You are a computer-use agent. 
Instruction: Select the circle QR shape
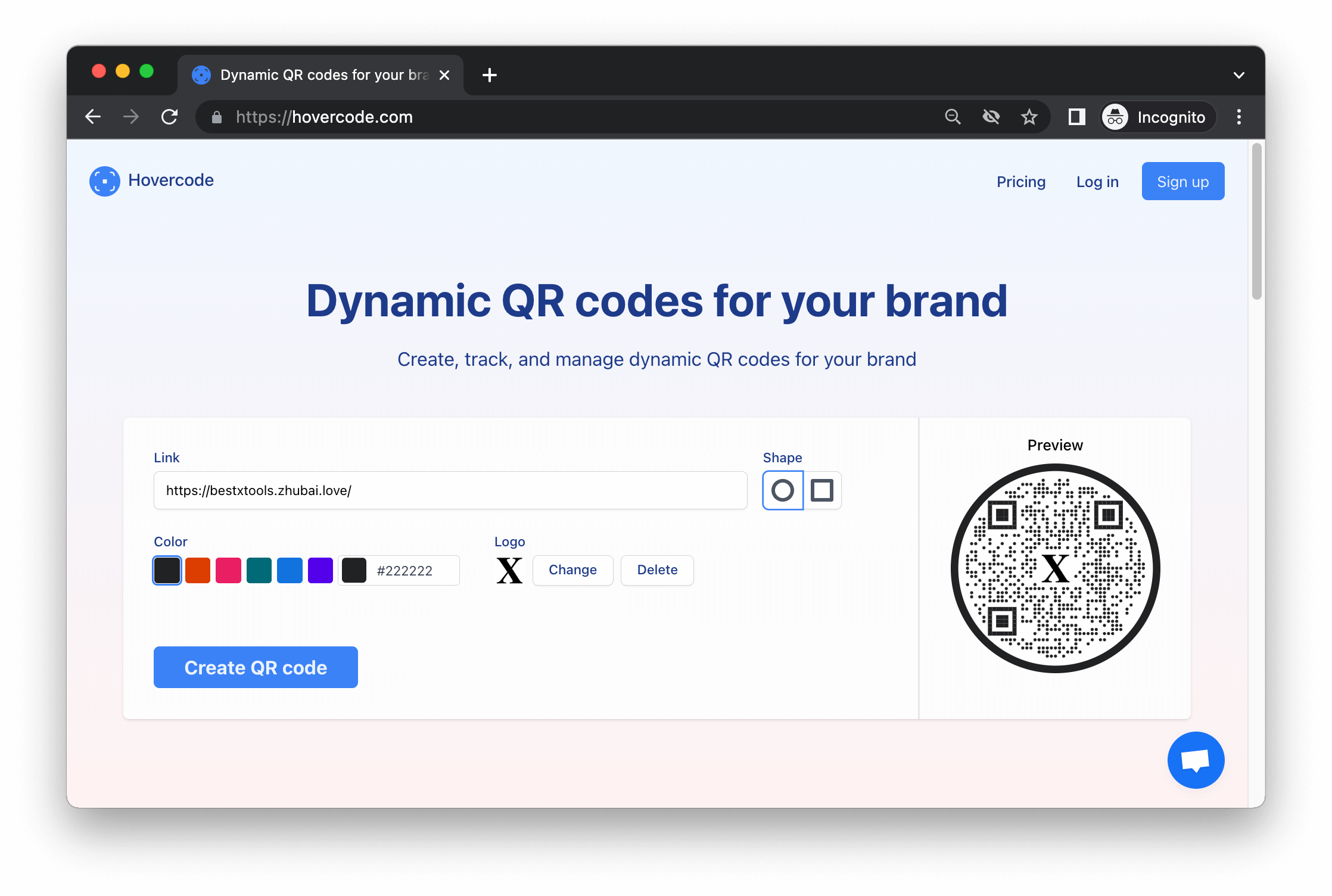783,490
